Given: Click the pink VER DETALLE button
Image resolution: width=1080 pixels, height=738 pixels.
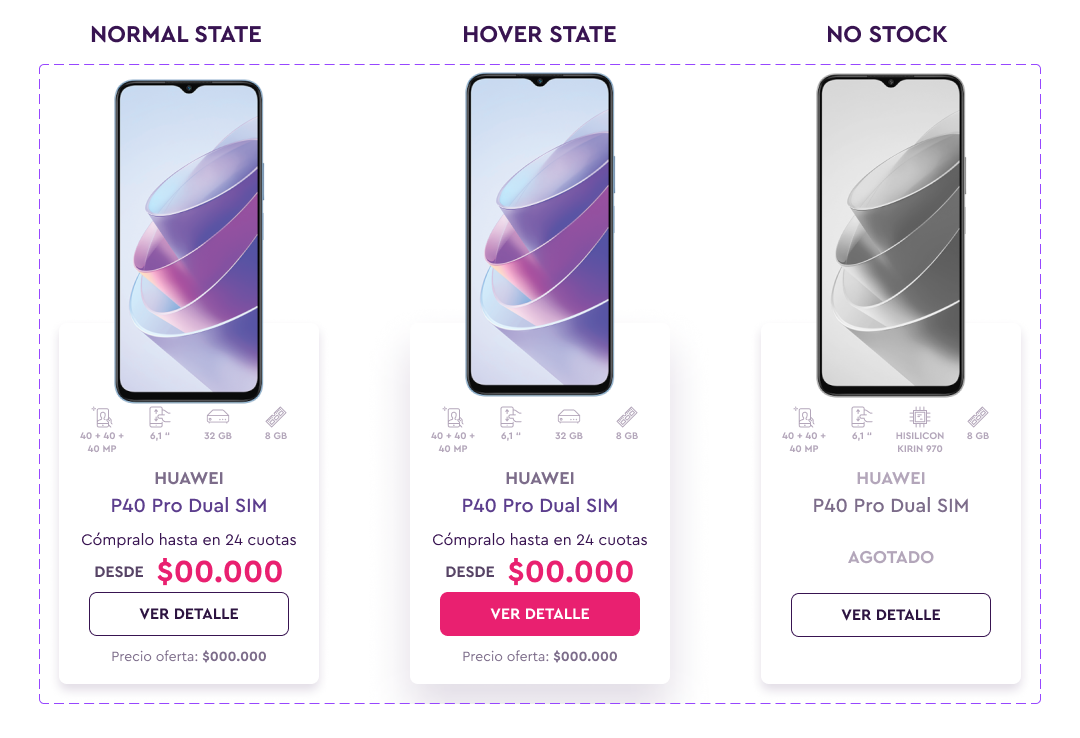Looking at the screenshot, I should pos(540,614).
